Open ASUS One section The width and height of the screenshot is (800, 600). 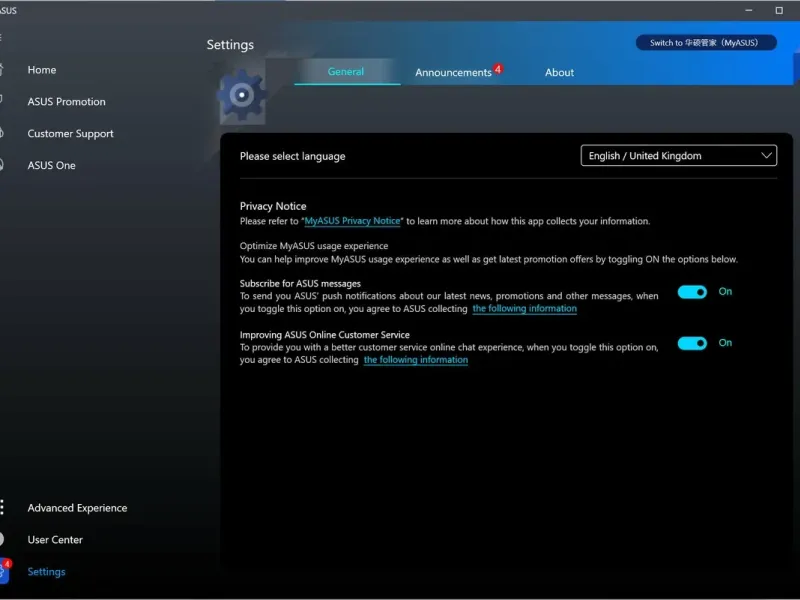52,165
